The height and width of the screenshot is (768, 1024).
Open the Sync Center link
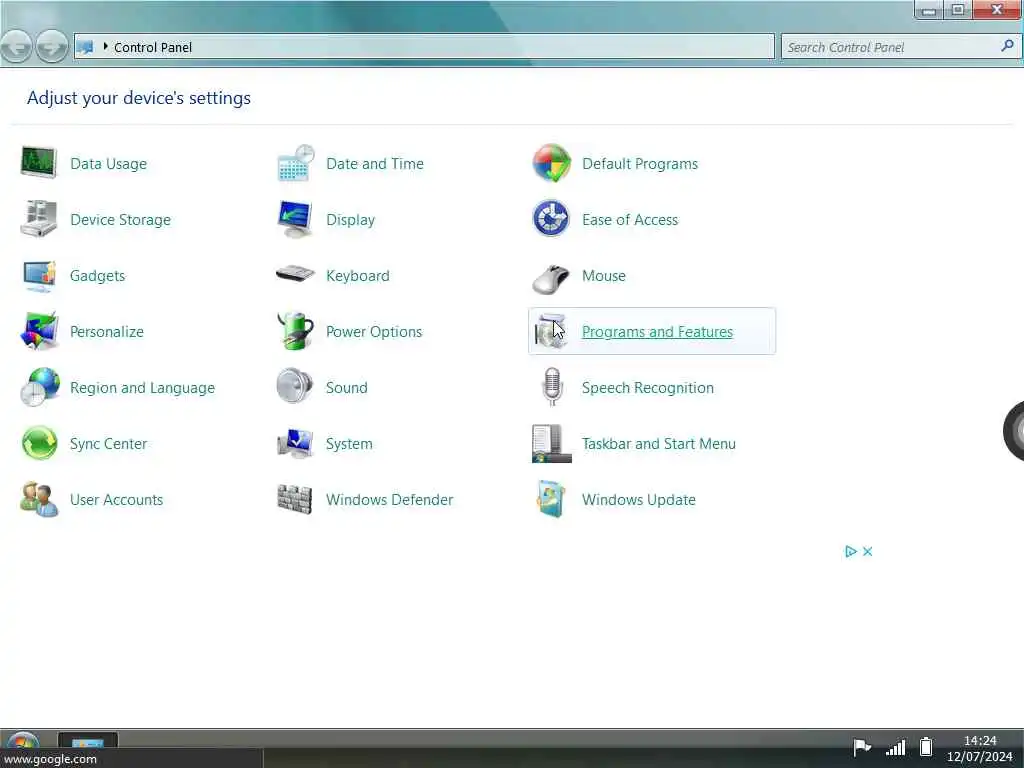pyautogui.click(x=108, y=444)
